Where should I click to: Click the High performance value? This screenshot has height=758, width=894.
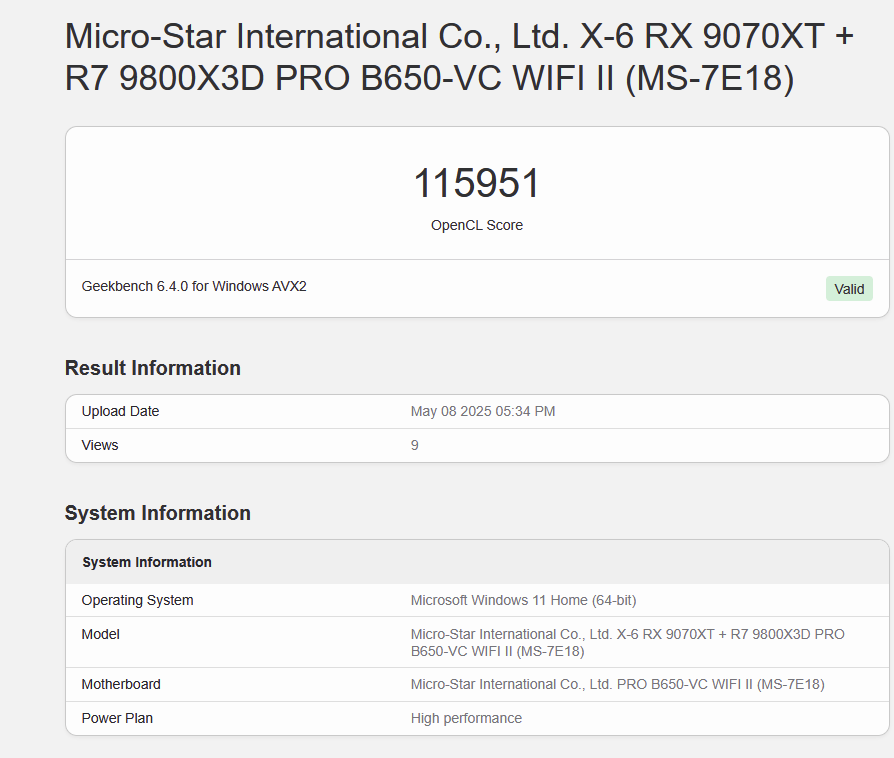pos(466,718)
